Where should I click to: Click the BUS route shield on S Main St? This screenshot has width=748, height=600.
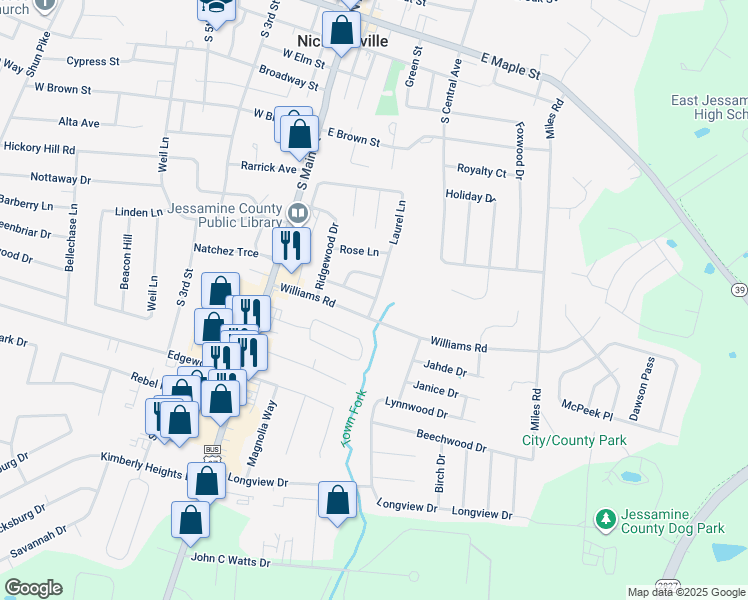click(212, 450)
